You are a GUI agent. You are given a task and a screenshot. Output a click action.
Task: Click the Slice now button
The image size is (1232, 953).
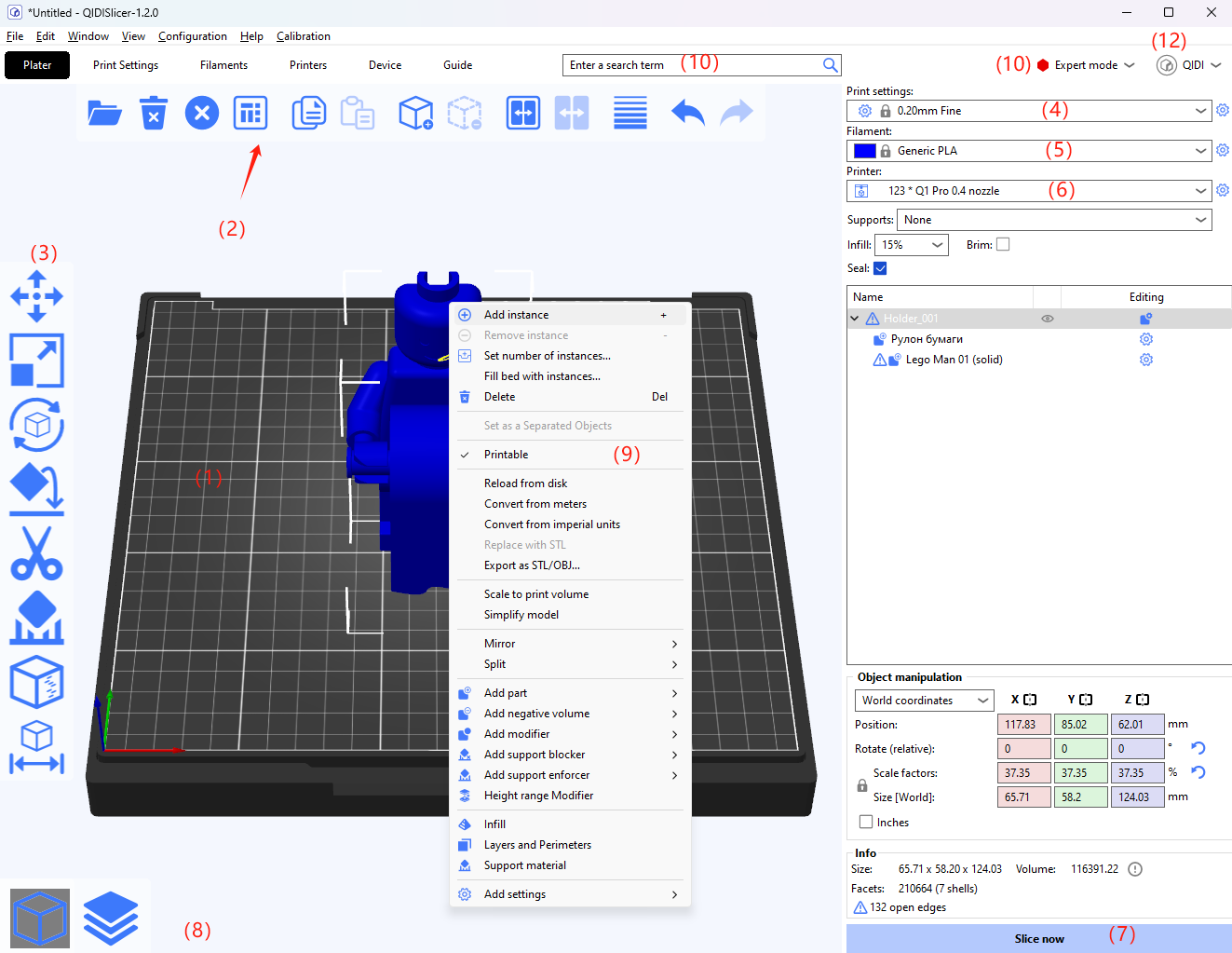pyautogui.click(x=1038, y=938)
